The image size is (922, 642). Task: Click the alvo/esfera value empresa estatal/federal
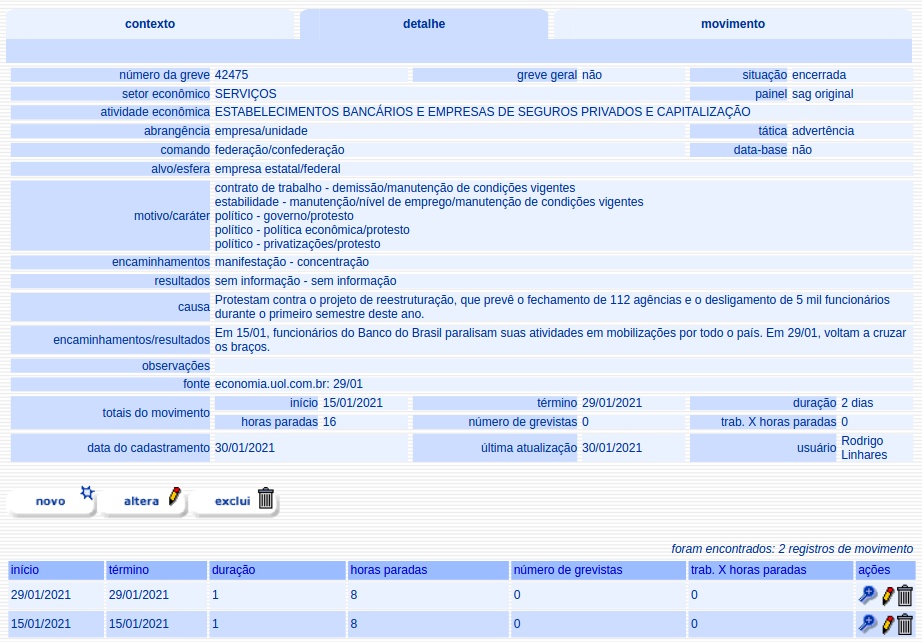point(278,169)
